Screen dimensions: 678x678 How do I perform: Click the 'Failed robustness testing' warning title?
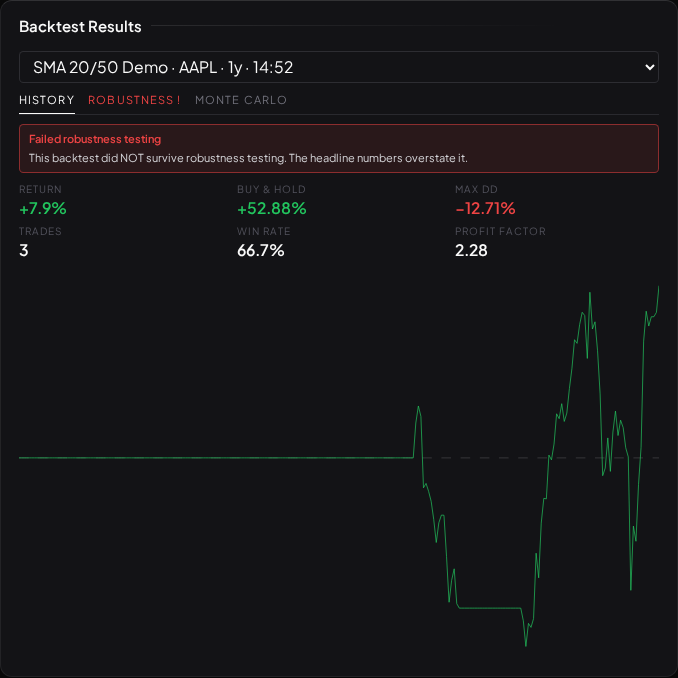95,139
